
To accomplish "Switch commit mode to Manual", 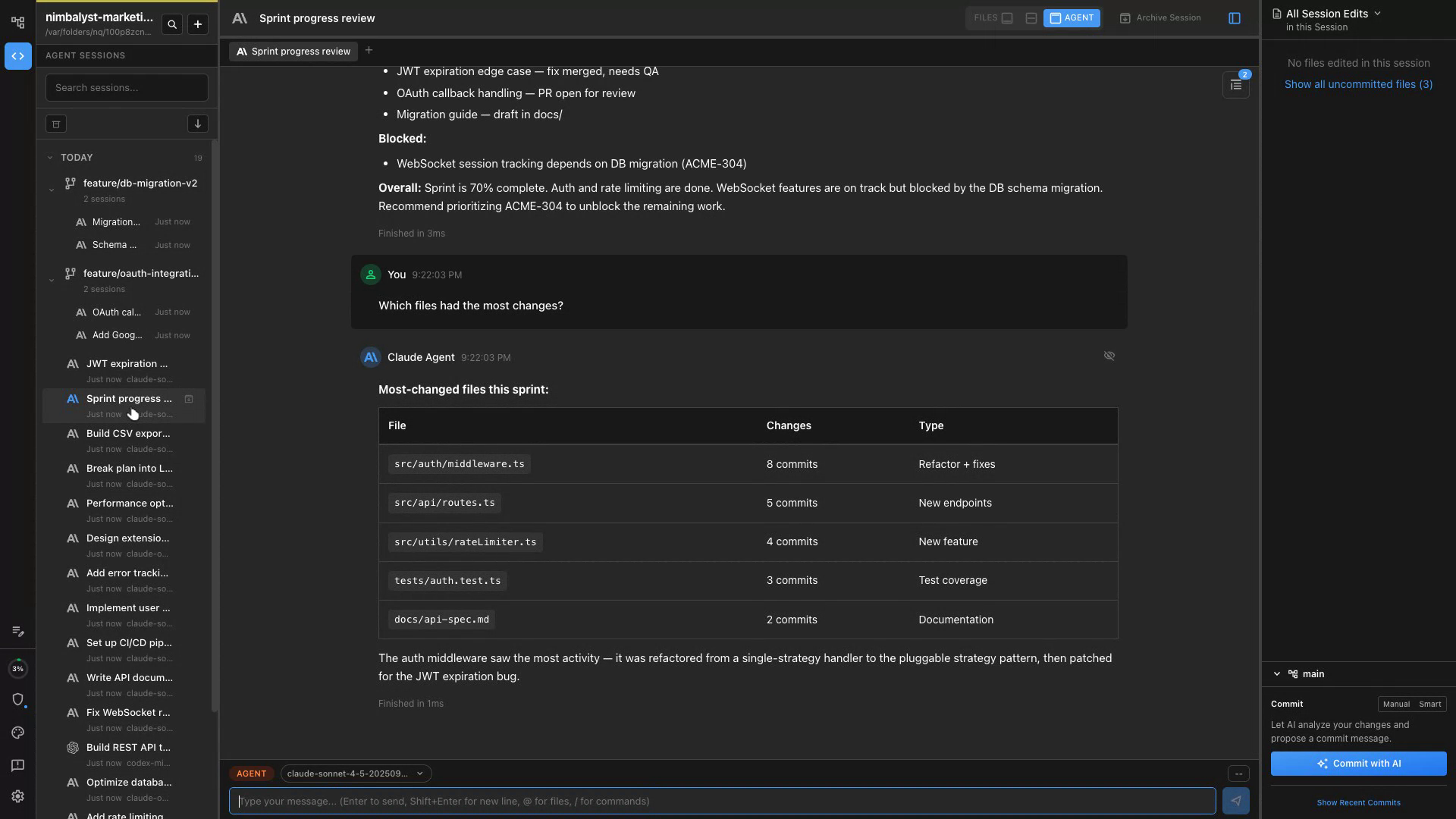I will (x=1396, y=704).
